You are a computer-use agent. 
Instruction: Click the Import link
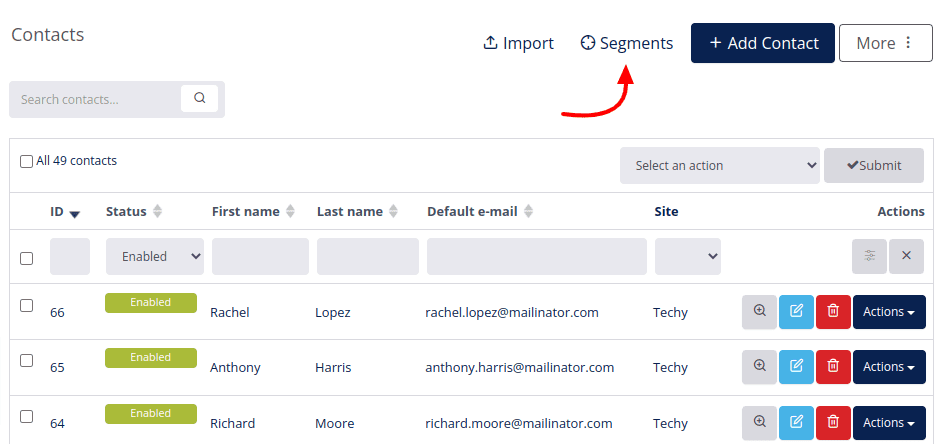click(x=518, y=43)
